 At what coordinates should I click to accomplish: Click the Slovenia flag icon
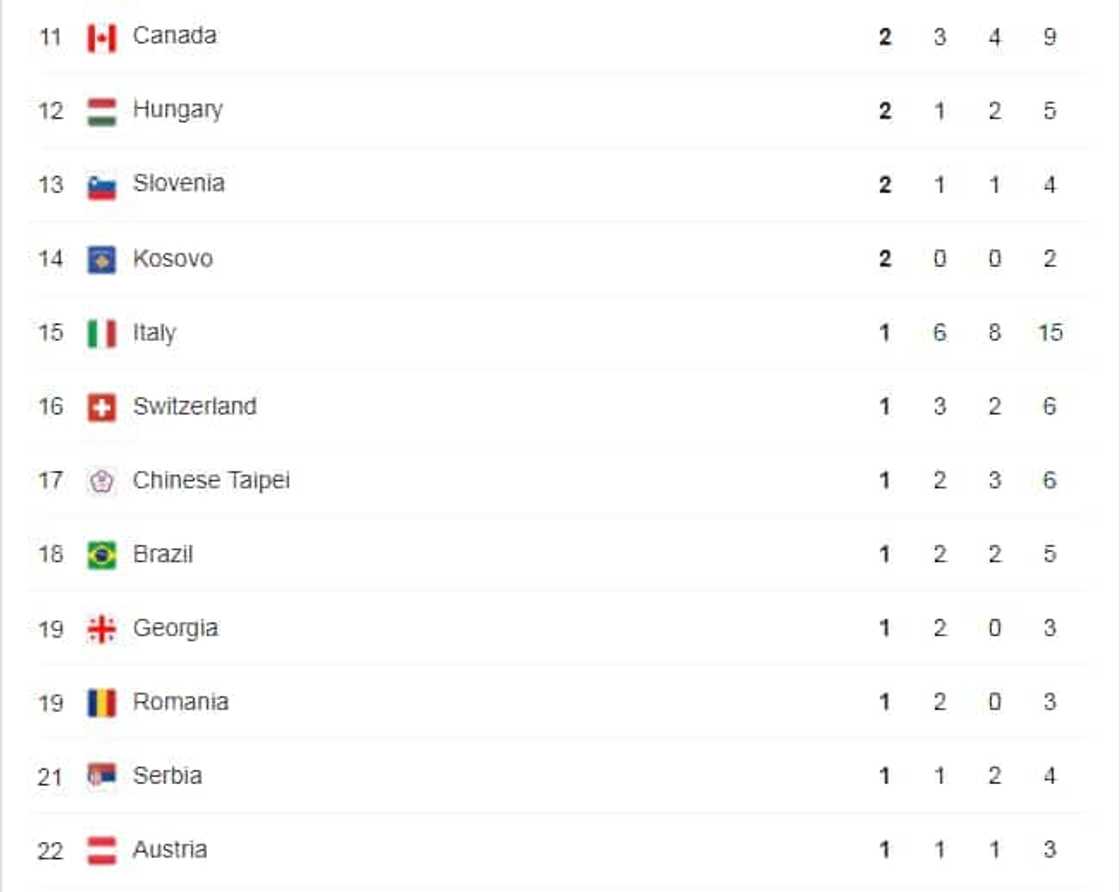coord(101,186)
